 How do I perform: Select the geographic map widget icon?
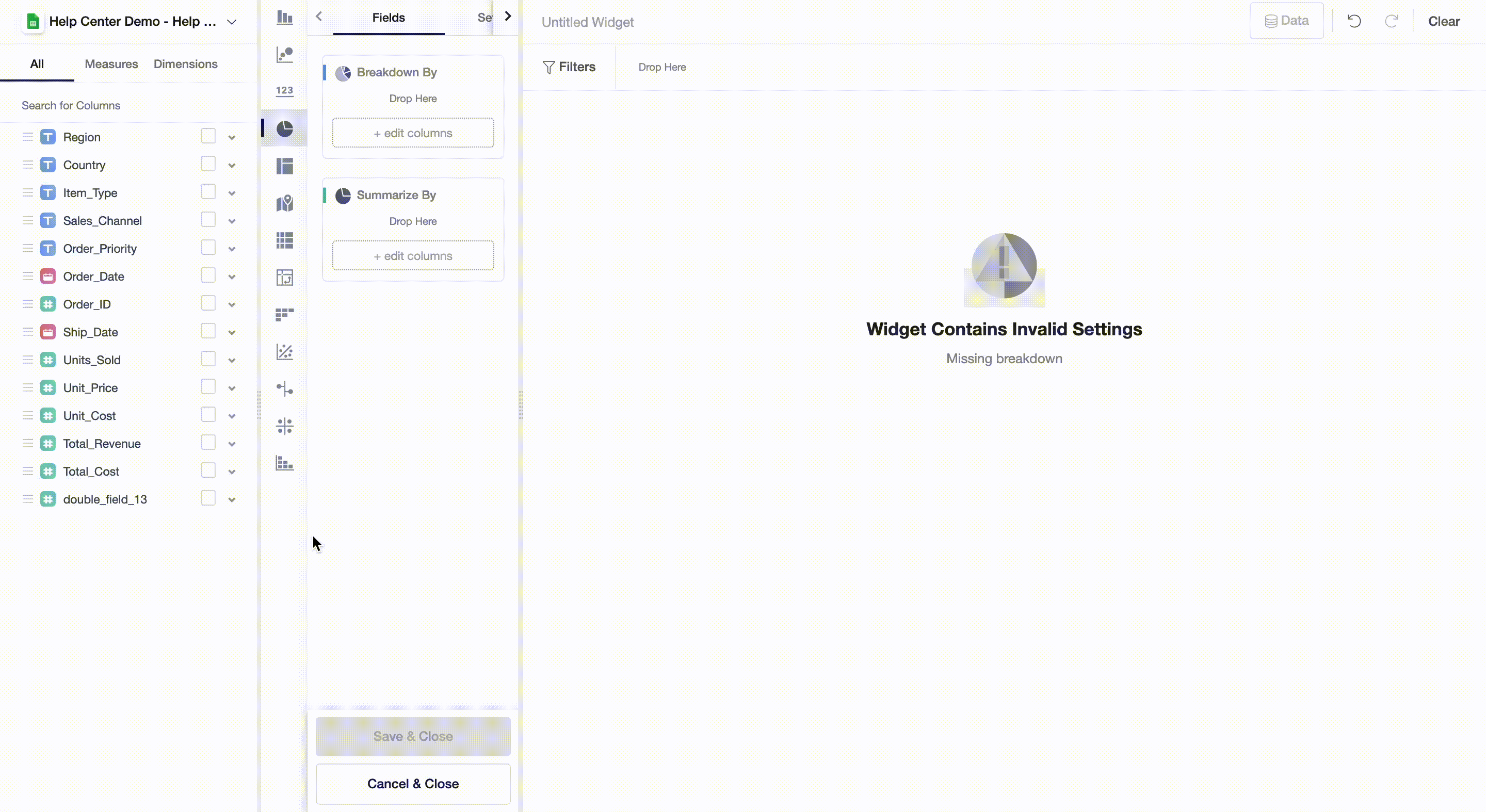284,203
